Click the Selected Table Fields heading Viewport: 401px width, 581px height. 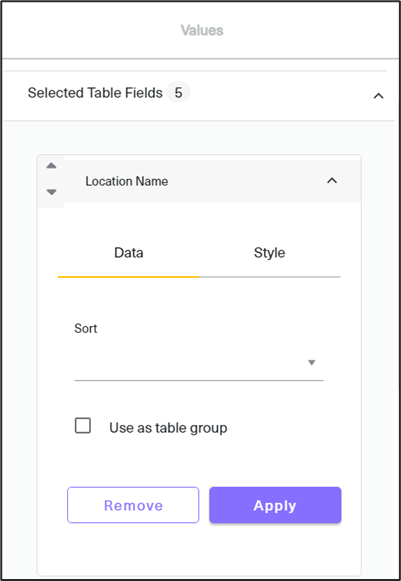(x=95, y=93)
